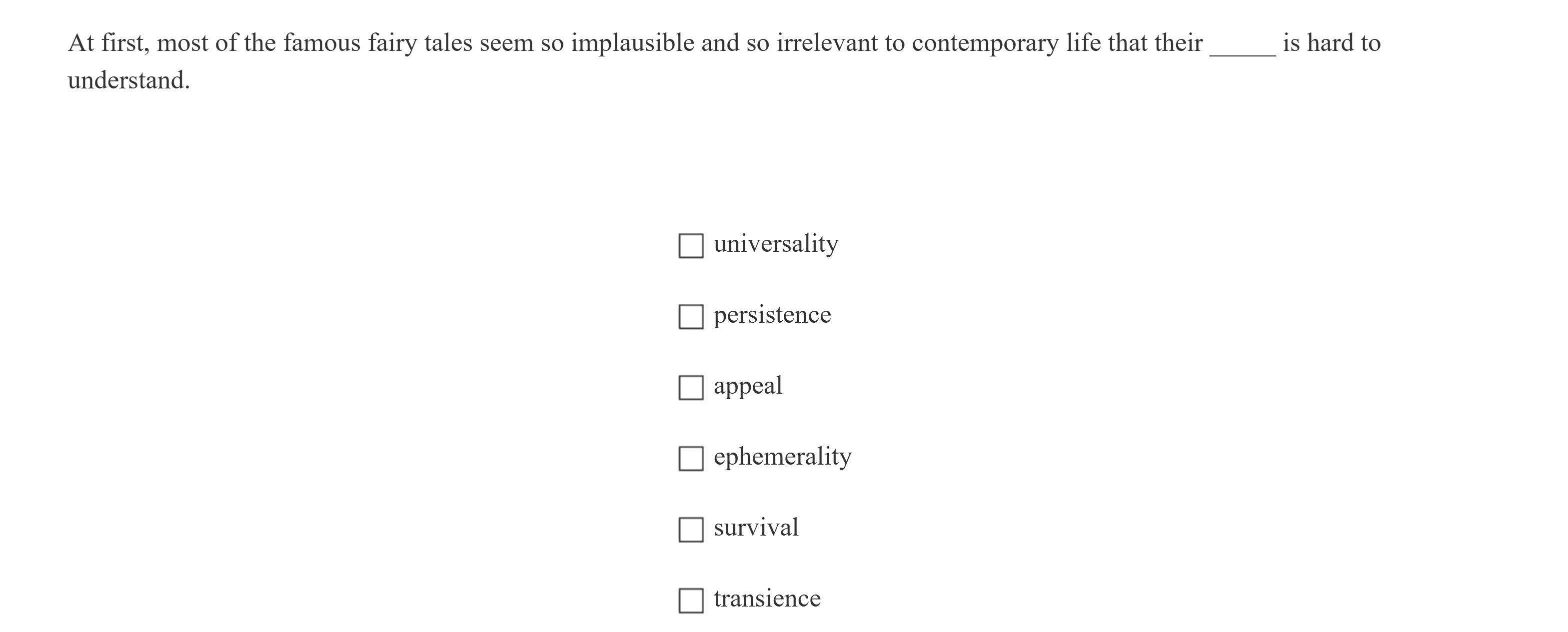Image resolution: width=1568 pixels, height=632 pixels.
Task: Check the box next to universality
Action: (x=691, y=246)
